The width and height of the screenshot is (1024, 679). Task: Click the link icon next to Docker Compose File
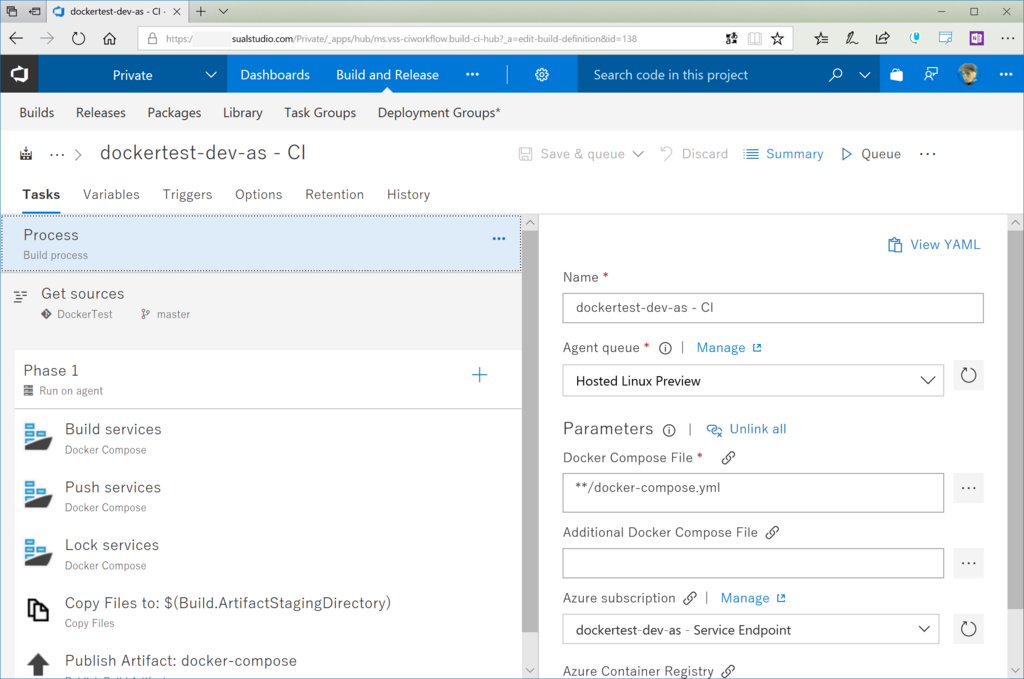pyautogui.click(x=728, y=458)
